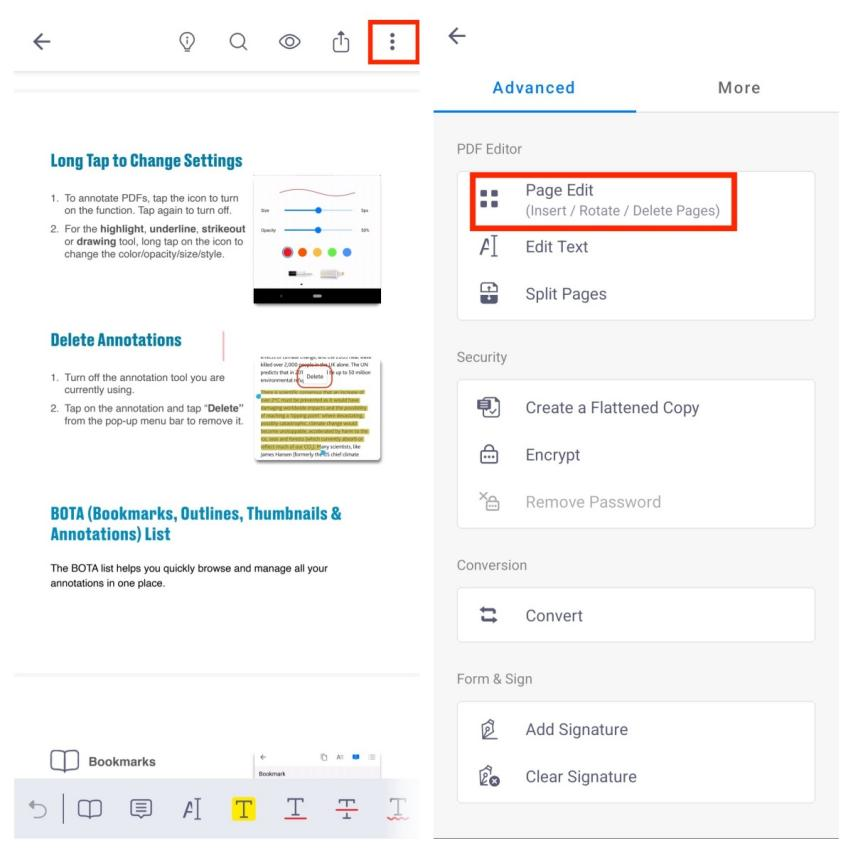Viewport: 853px width, 853px height.
Task: Tap the lightbulb tips icon
Action: coord(186,41)
